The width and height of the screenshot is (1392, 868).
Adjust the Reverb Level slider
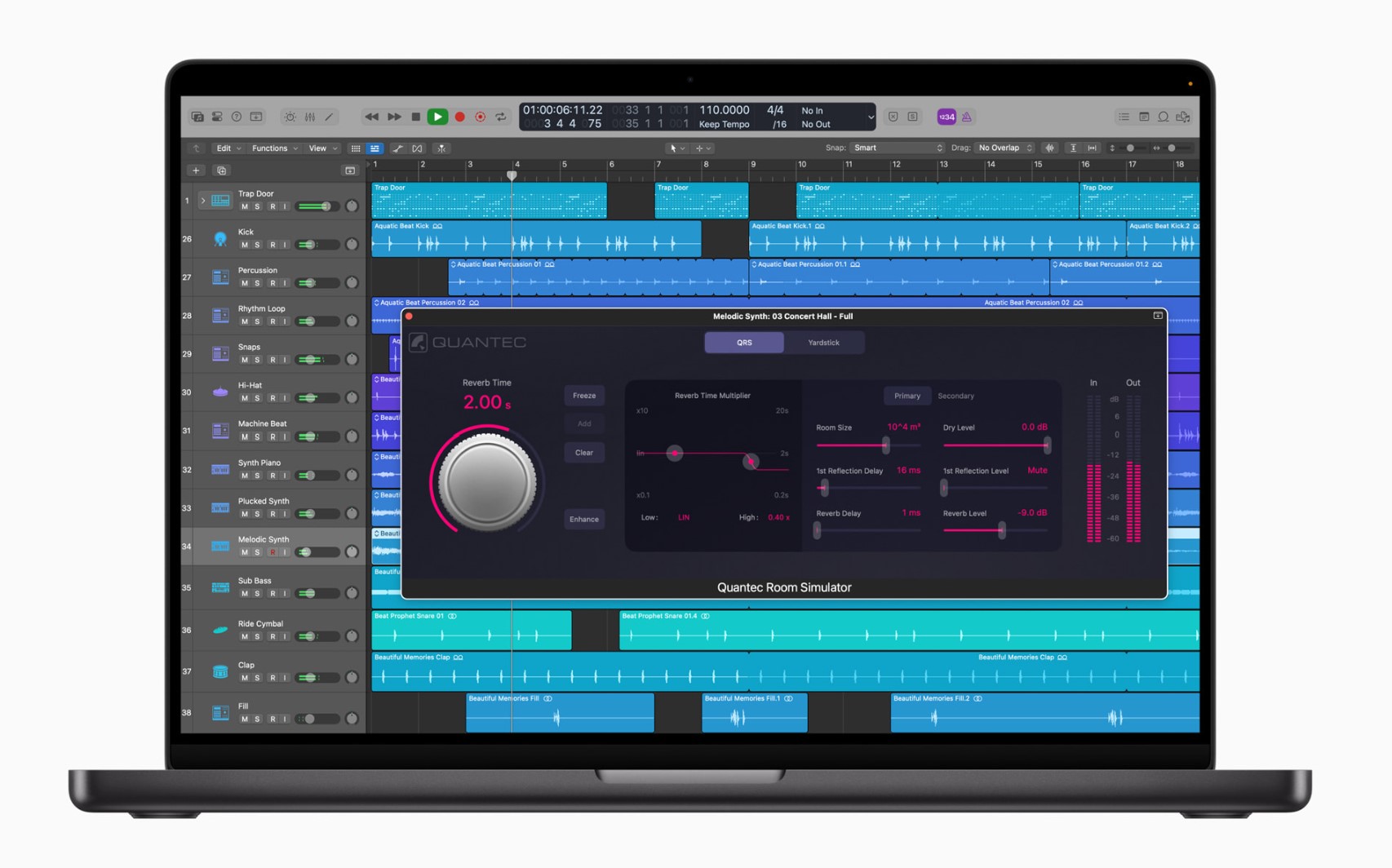tap(995, 530)
